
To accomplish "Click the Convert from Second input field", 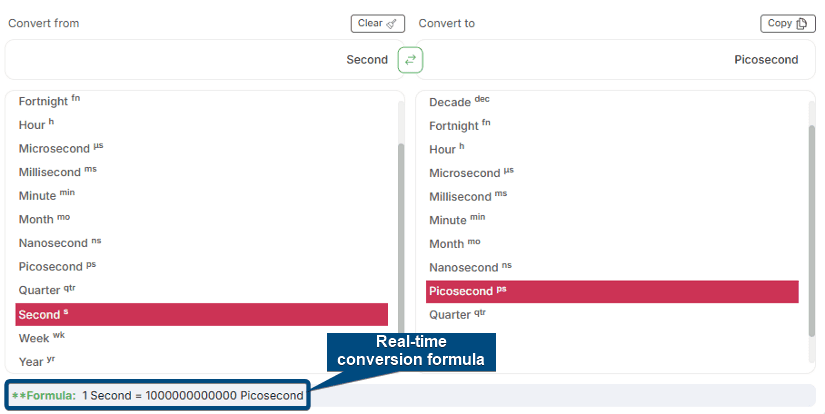I will tap(200, 60).
